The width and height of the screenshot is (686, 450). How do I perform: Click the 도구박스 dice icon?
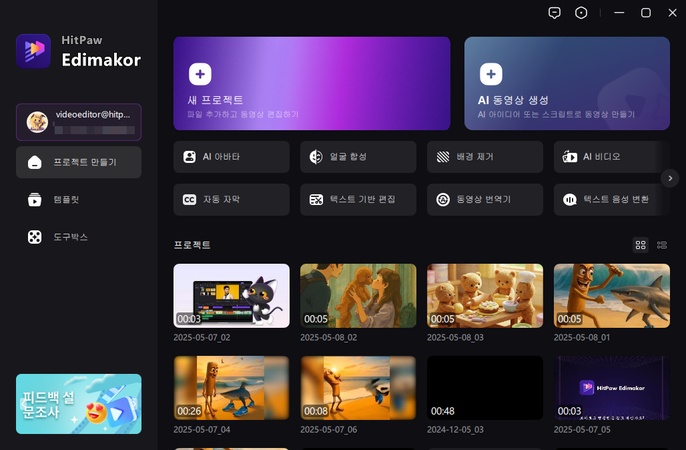pyautogui.click(x=35, y=237)
